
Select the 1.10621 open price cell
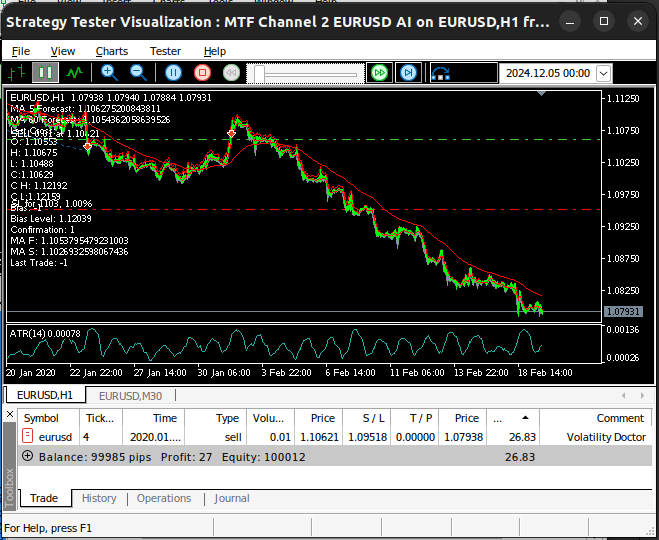[x=319, y=437]
